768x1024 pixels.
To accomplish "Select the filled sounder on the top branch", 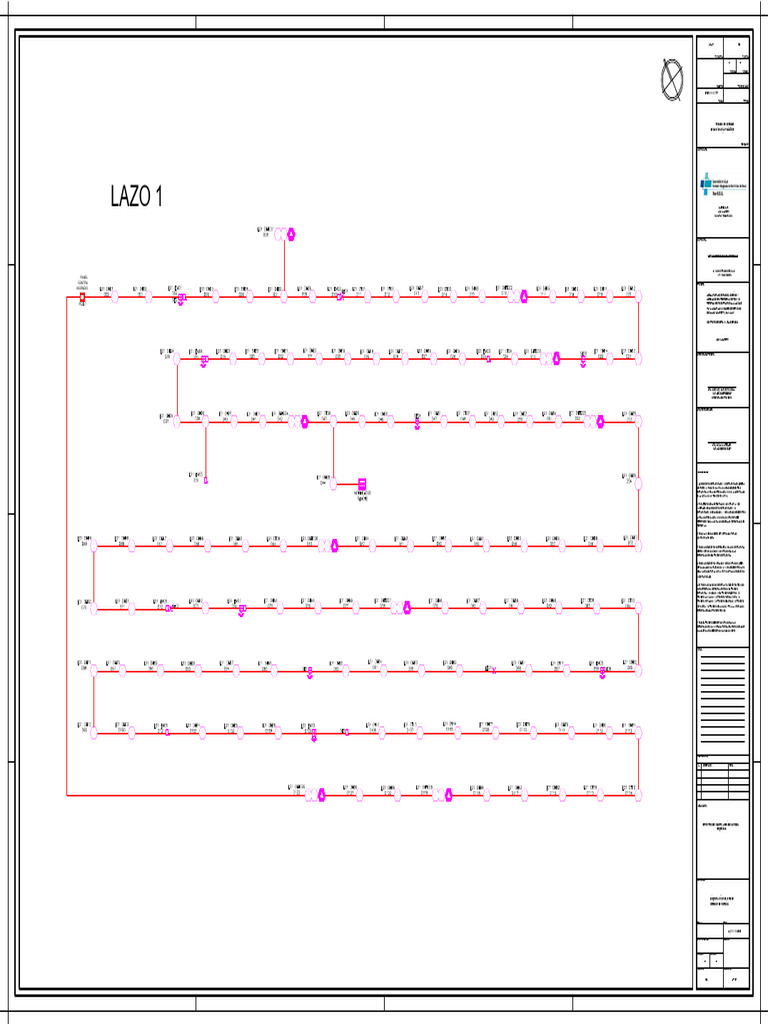I will [x=292, y=234].
